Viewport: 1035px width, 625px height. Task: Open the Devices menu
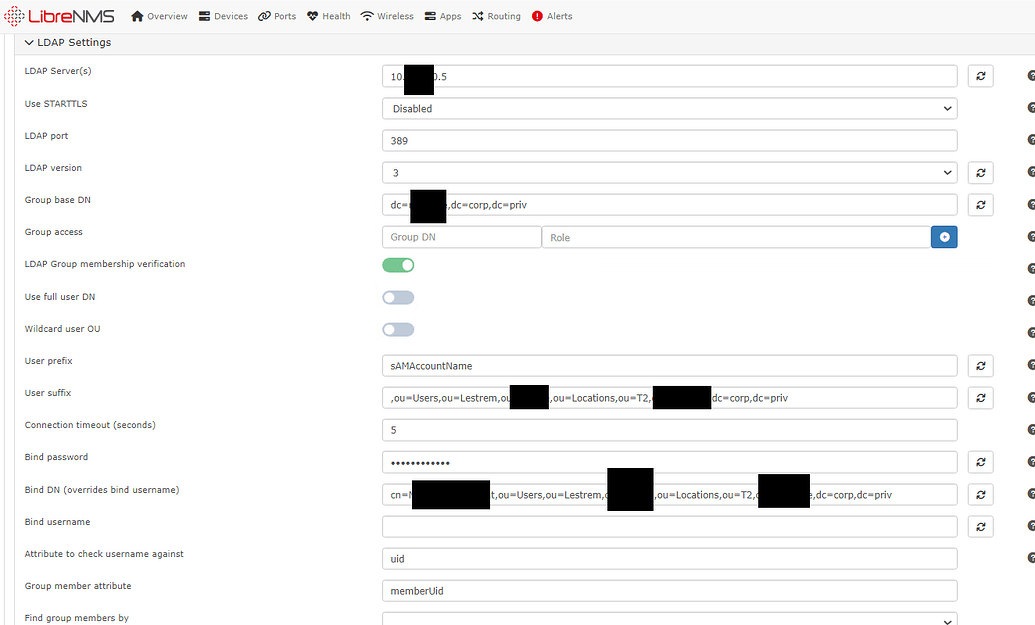[x=223, y=16]
